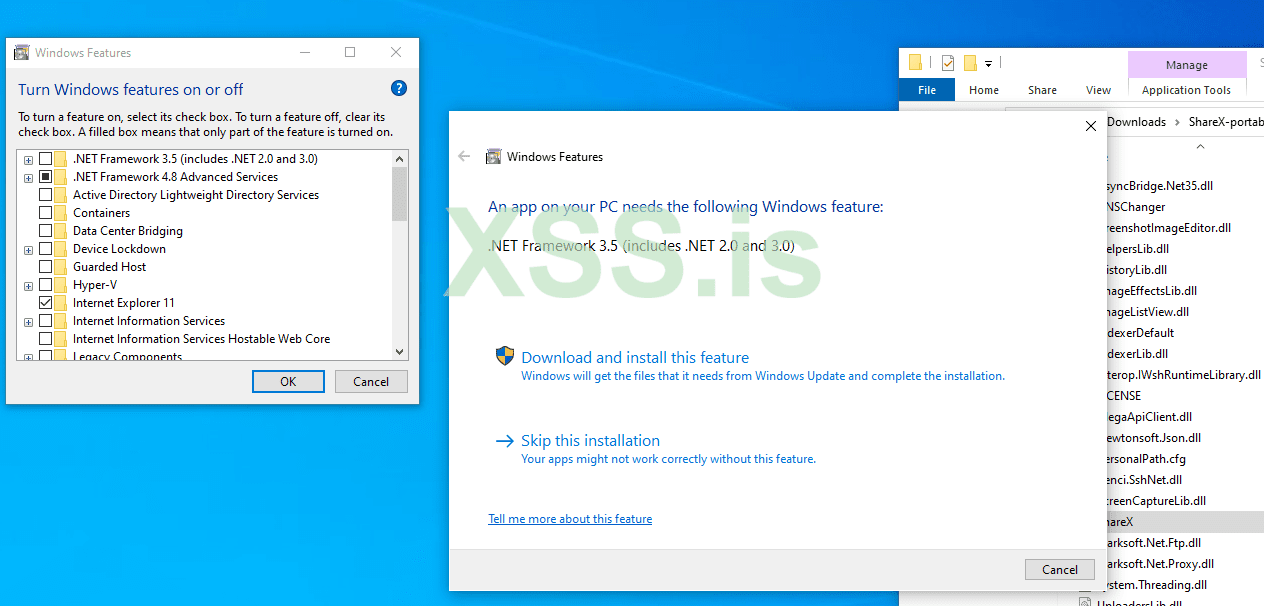
Task: Click the Windows Features title bar icon of left window
Action: (x=22, y=53)
